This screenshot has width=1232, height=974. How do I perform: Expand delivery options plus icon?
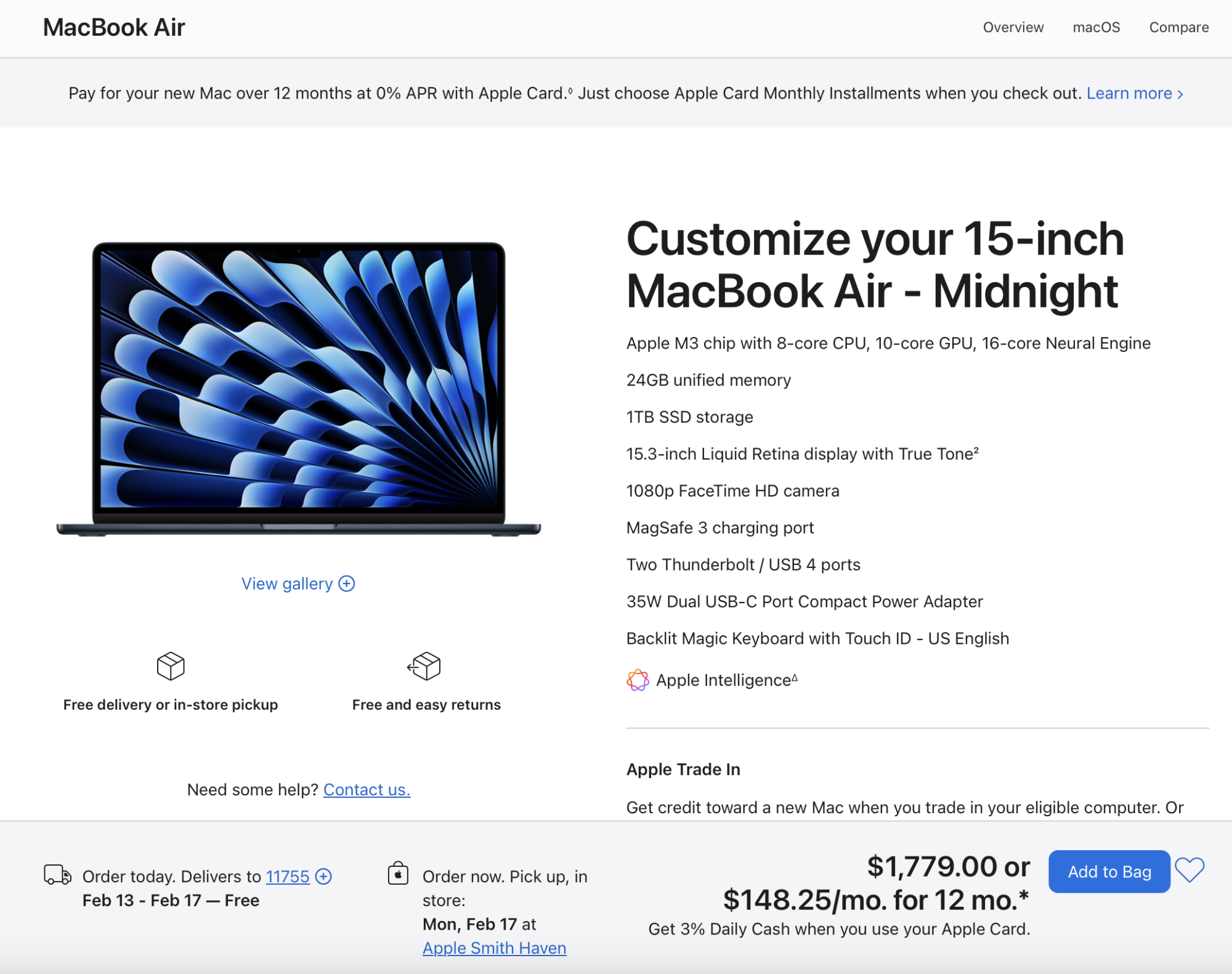coord(323,876)
